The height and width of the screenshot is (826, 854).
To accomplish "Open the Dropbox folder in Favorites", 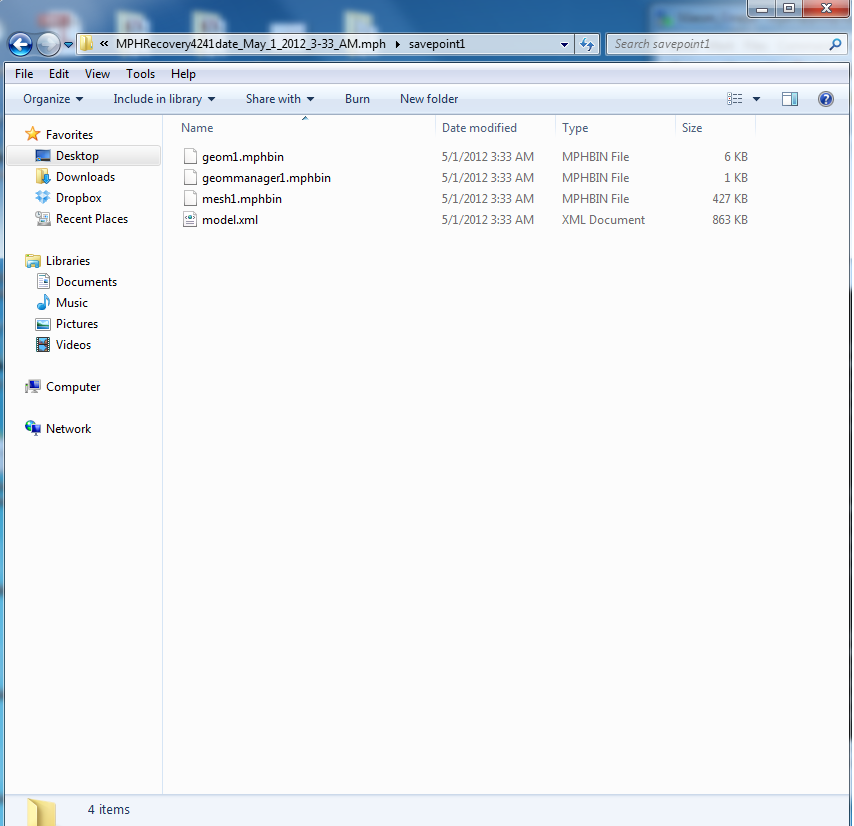I will 78,198.
